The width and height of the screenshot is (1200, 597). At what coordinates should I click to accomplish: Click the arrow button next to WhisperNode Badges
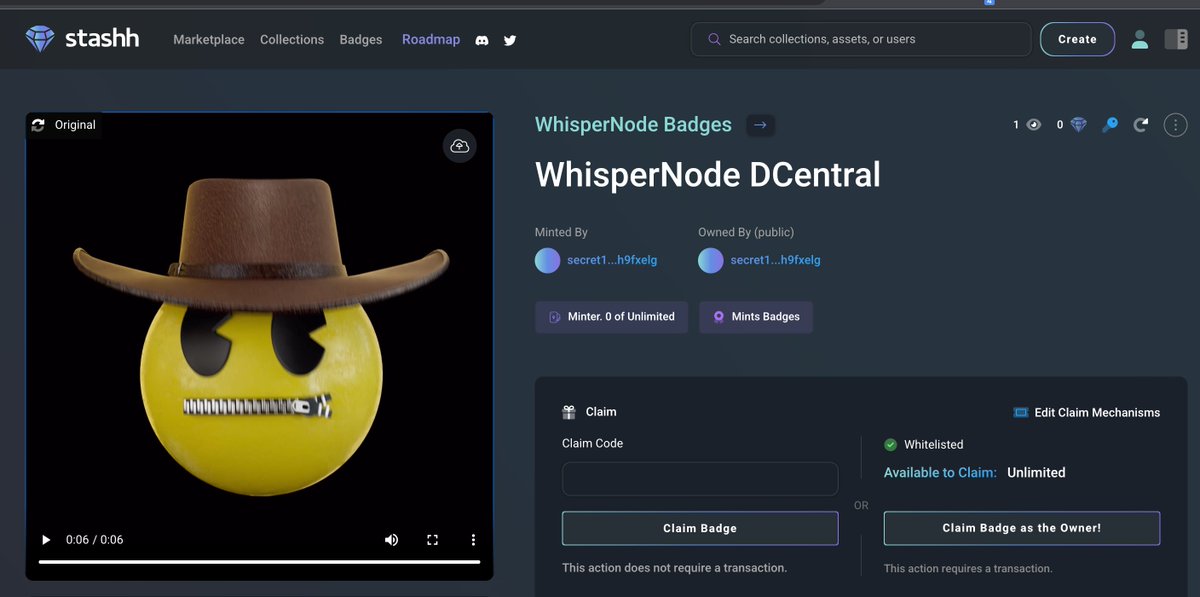760,125
